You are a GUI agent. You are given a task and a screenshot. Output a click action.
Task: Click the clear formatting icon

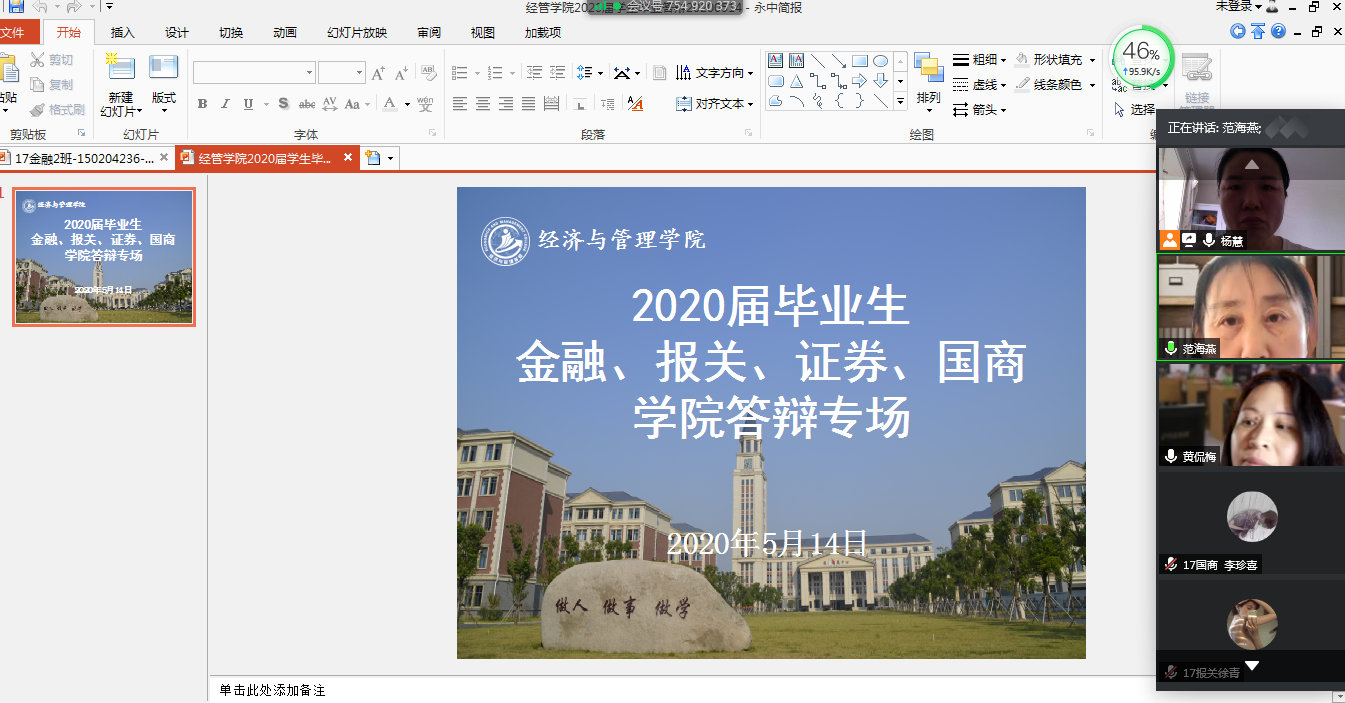(x=429, y=73)
